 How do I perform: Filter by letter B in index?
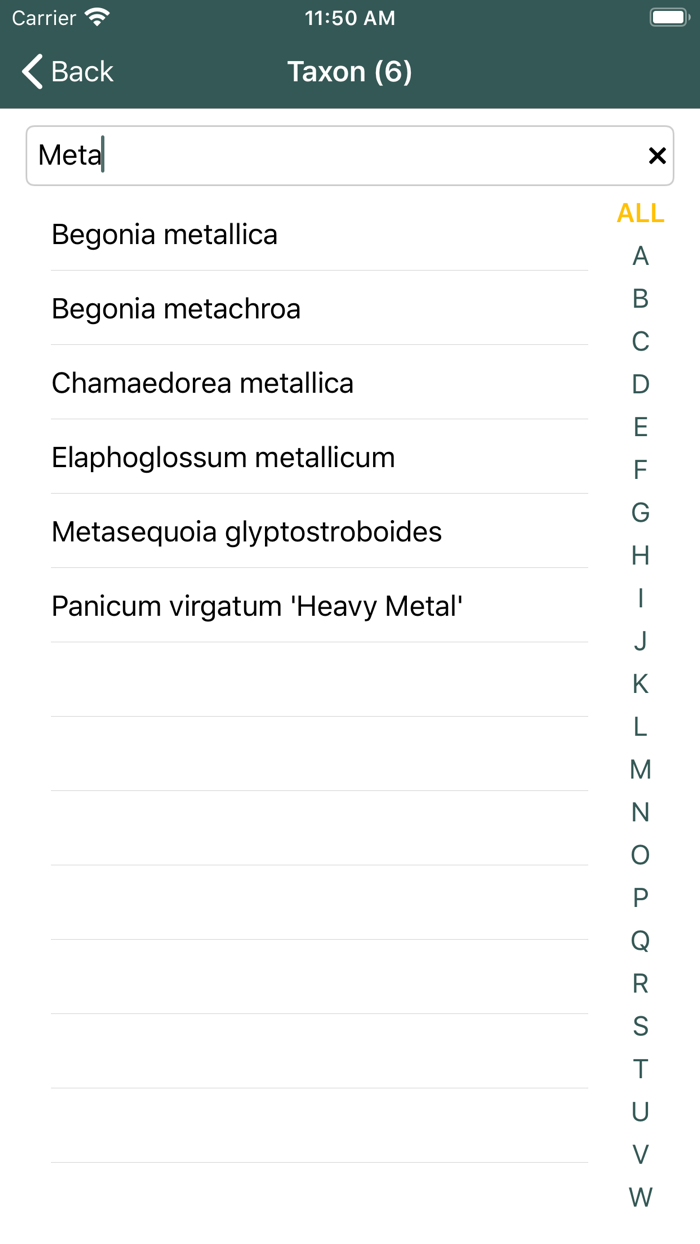pos(640,299)
